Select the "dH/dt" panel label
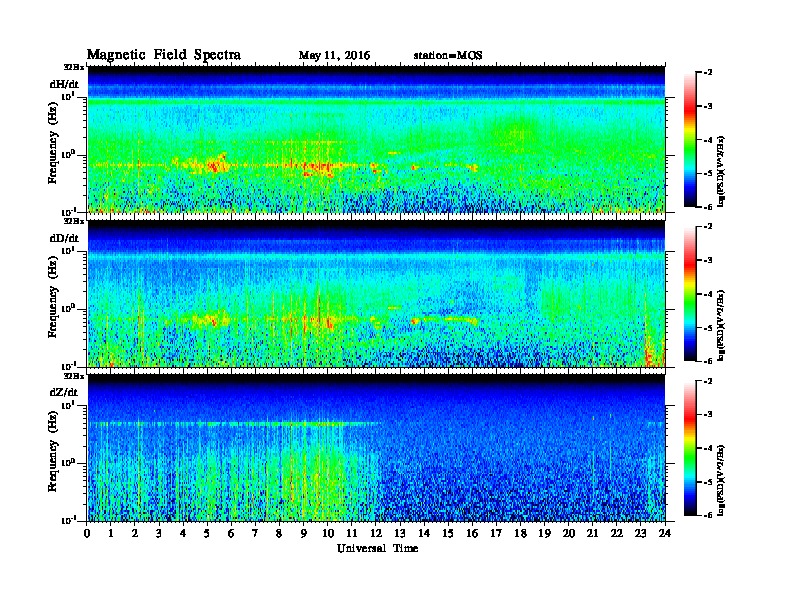The width and height of the screenshot is (792, 612). (x=64, y=85)
